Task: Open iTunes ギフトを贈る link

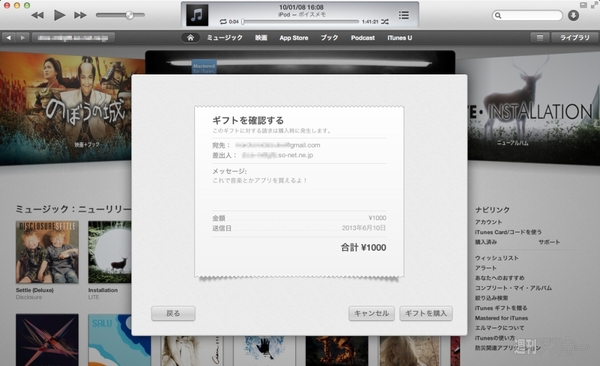Action: point(501,308)
